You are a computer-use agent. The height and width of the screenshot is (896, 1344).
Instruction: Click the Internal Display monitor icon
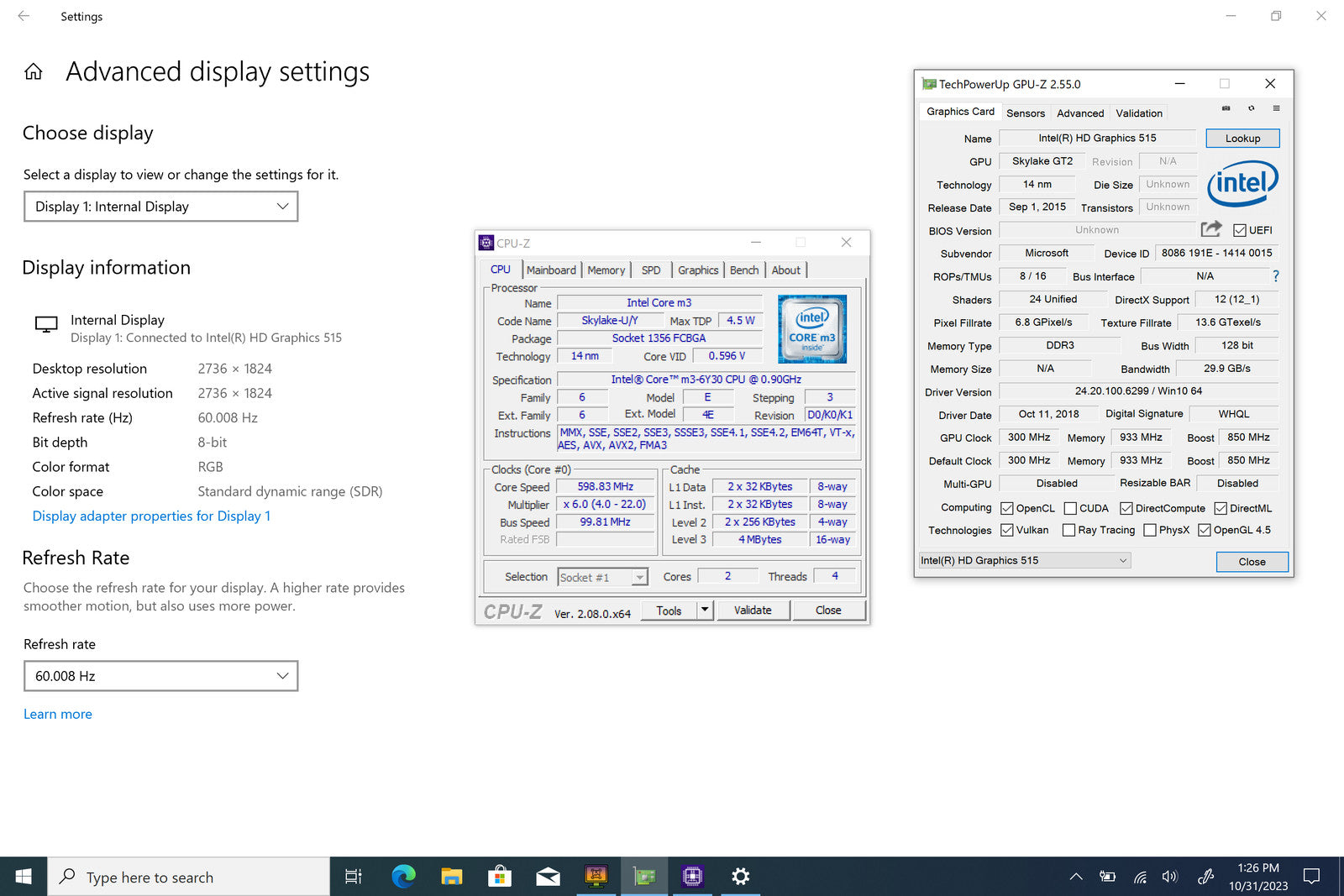pos(46,324)
